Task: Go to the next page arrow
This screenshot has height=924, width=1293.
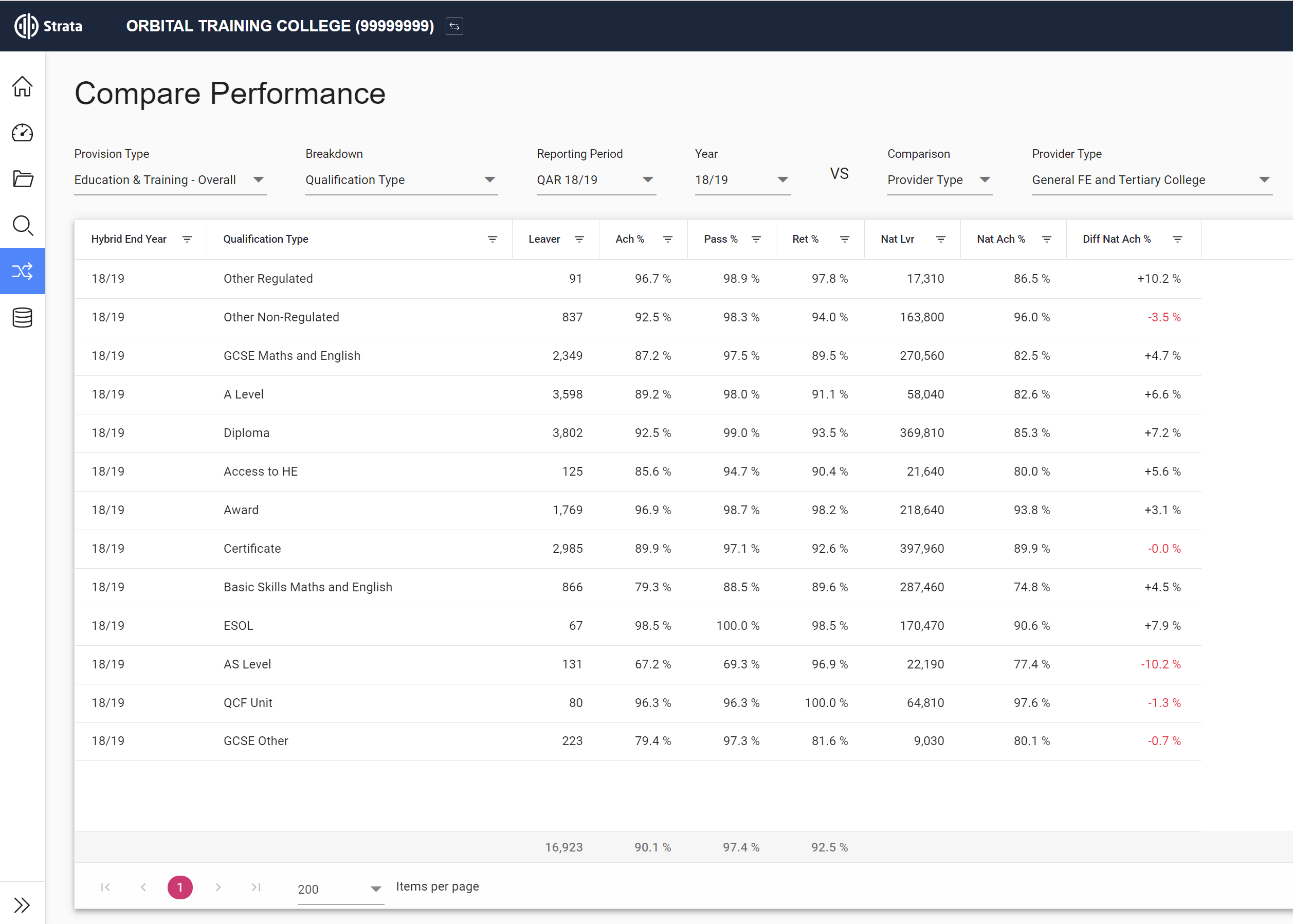Action: coord(218,887)
